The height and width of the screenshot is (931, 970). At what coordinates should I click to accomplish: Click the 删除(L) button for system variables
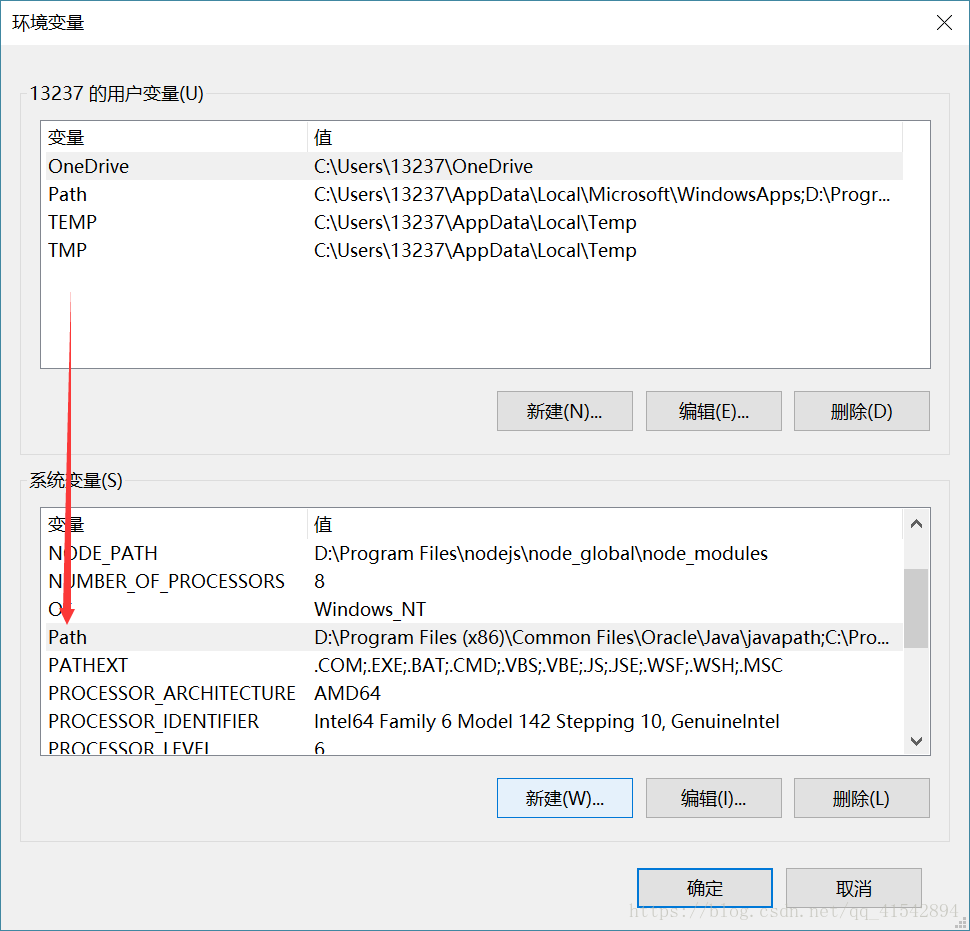(x=861, y=798)
